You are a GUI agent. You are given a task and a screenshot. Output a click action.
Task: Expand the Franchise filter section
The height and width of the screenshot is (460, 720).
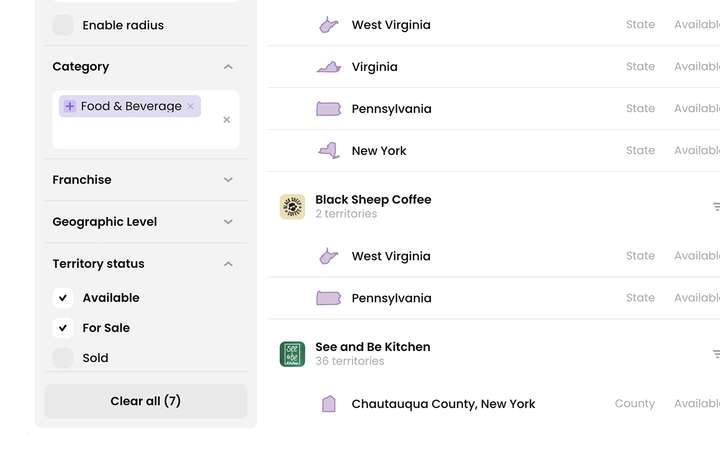coord(146,180)
